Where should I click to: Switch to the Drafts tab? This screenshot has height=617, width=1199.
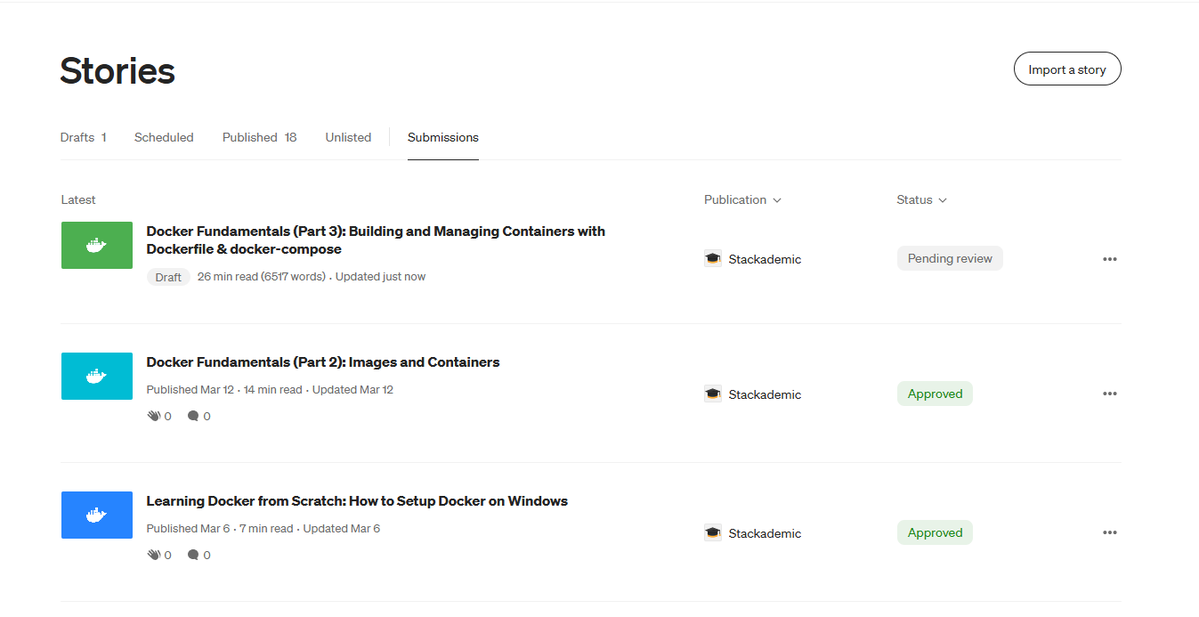83,138
